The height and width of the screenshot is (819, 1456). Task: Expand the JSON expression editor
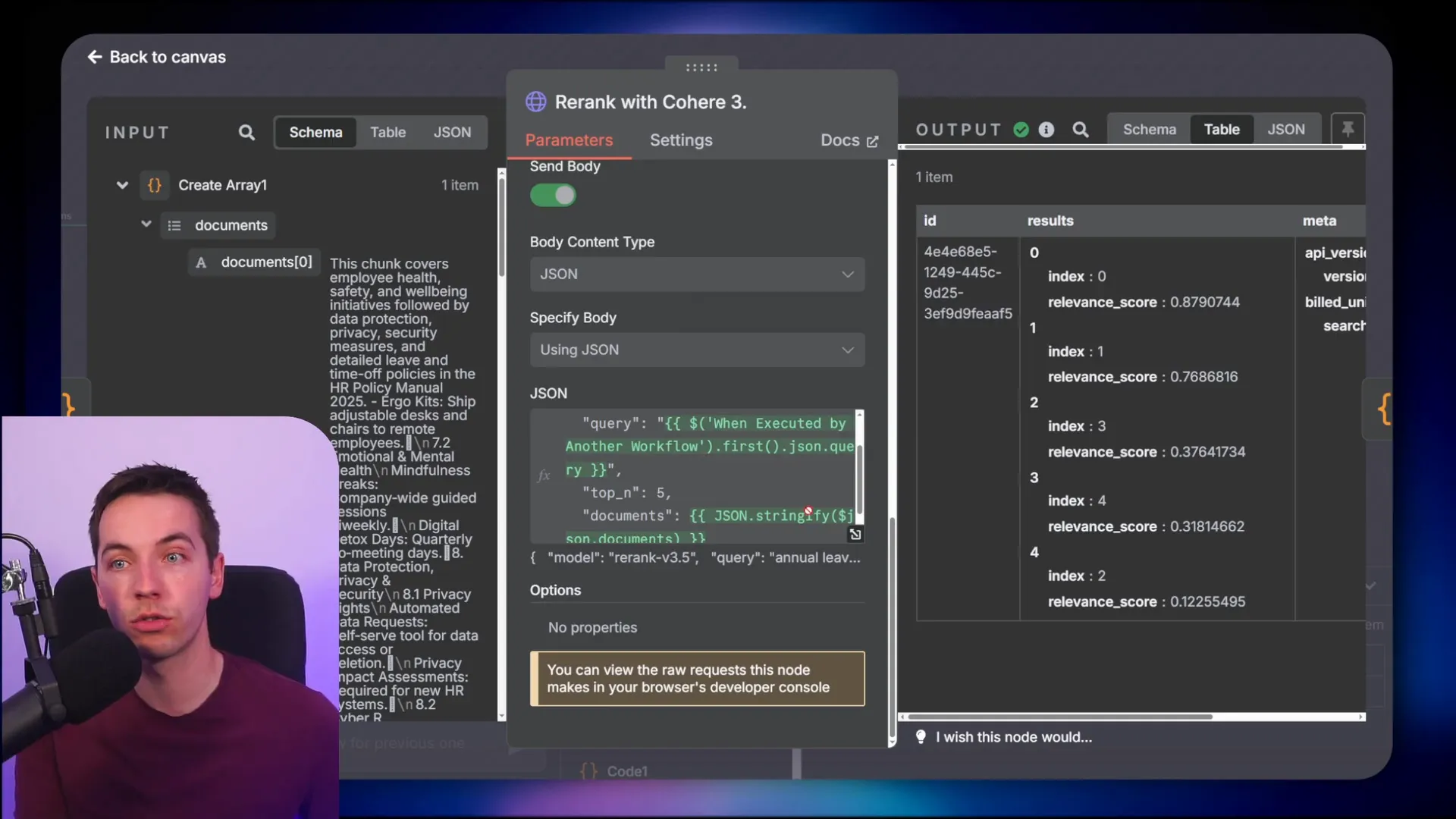tap(855, 535)
